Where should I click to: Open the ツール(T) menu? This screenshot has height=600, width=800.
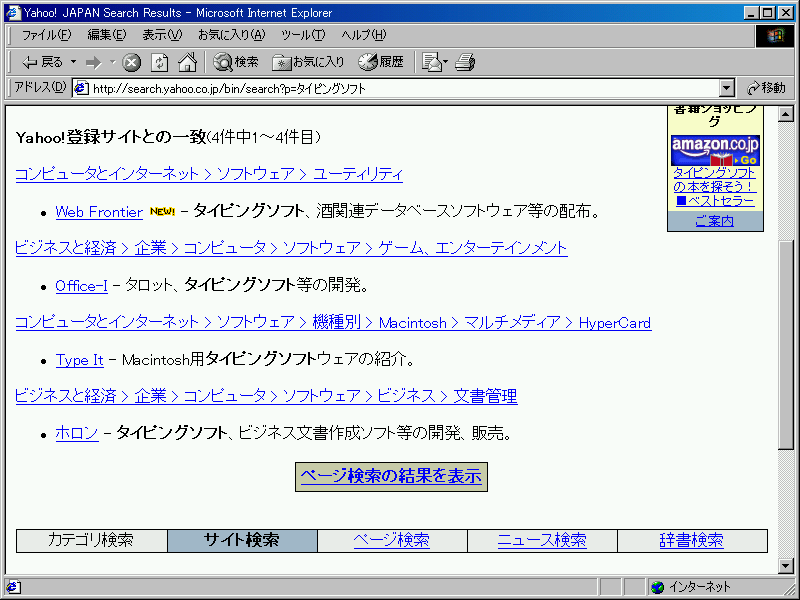coord(303,35)
